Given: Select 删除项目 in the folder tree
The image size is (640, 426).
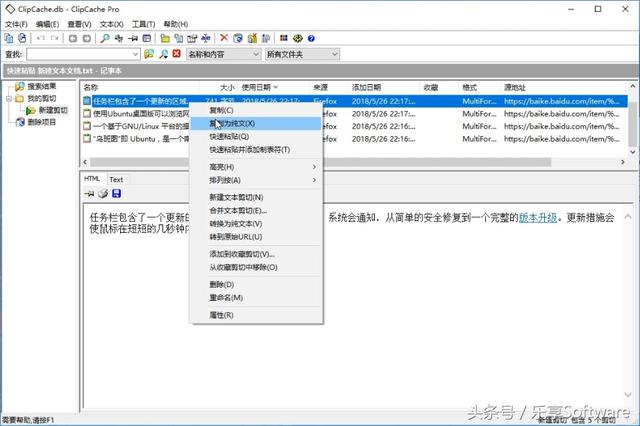Looking at the screenshot, I should (42, 122).
